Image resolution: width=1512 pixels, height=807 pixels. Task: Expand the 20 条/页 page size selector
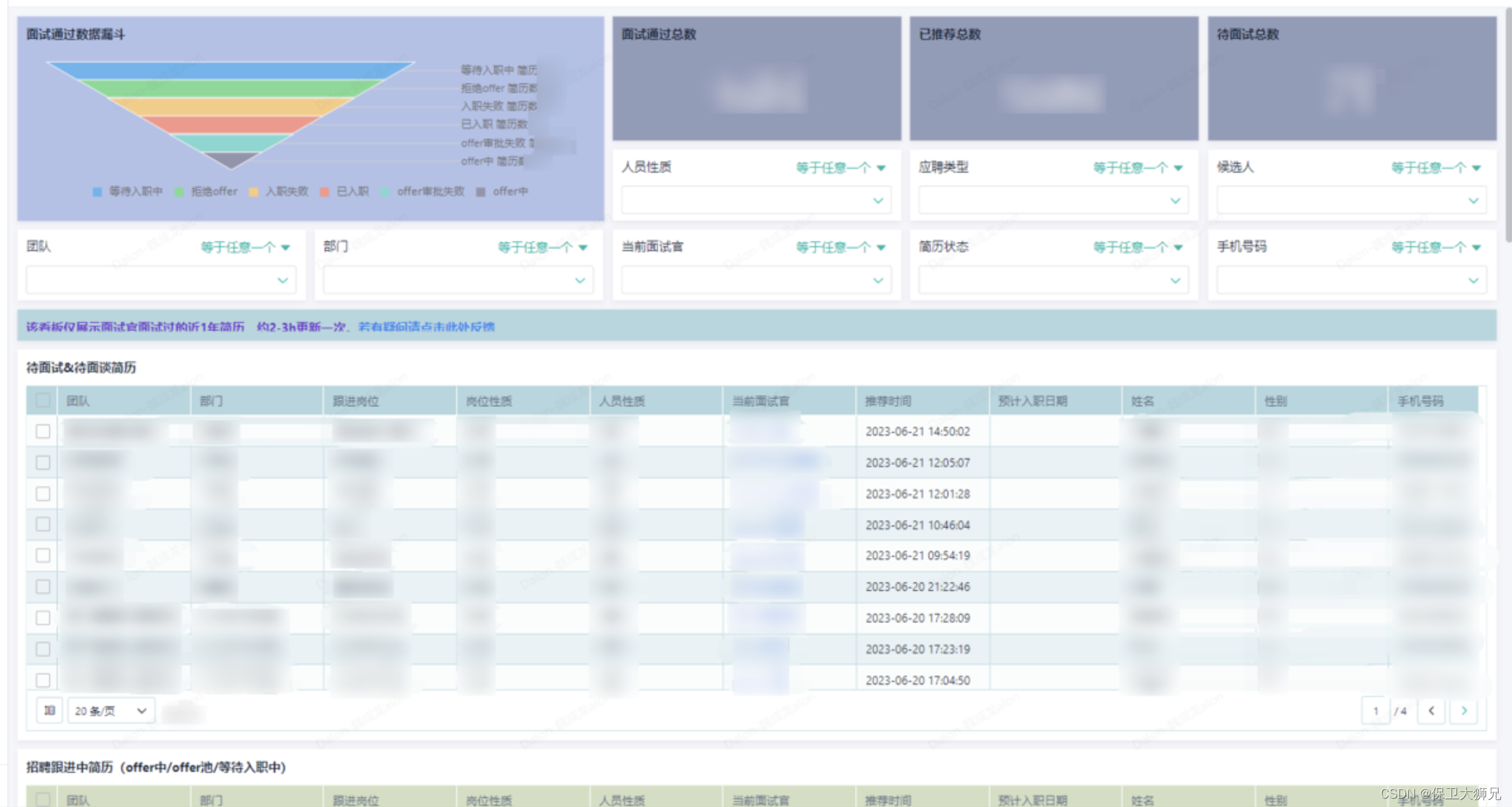[x=111, y=711]
